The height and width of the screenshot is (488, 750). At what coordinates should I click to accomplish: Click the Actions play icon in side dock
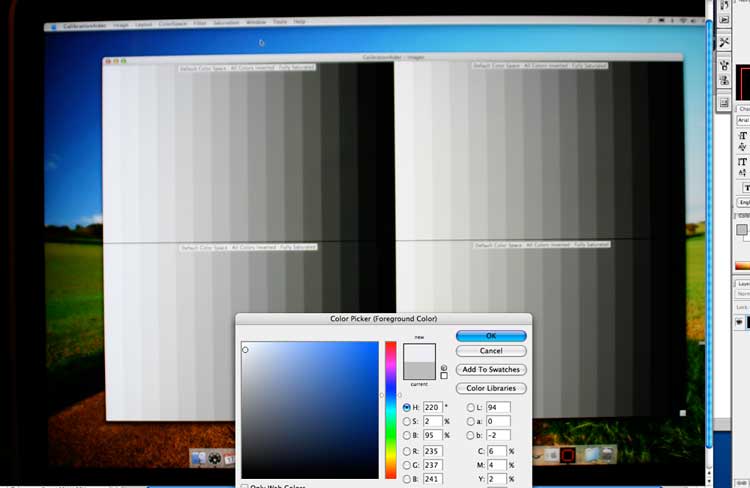point(724,20)
